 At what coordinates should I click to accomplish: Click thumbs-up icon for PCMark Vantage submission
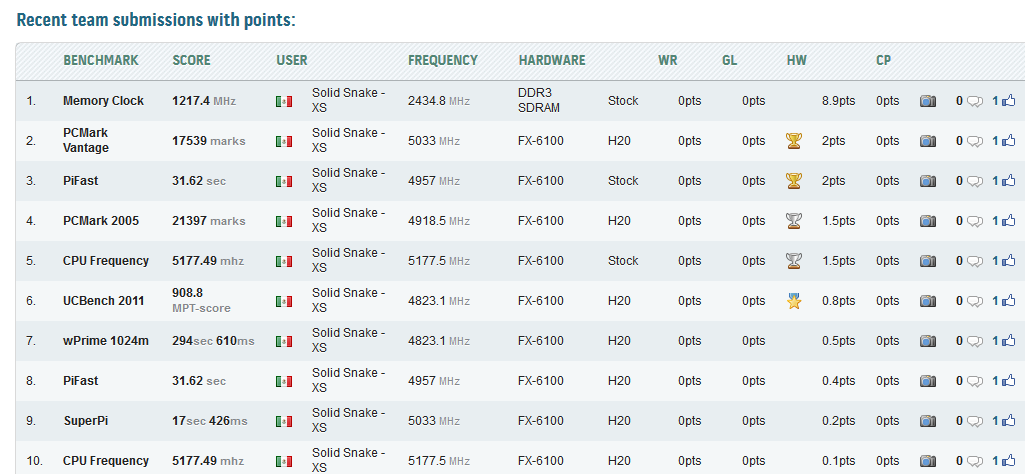1008,141
